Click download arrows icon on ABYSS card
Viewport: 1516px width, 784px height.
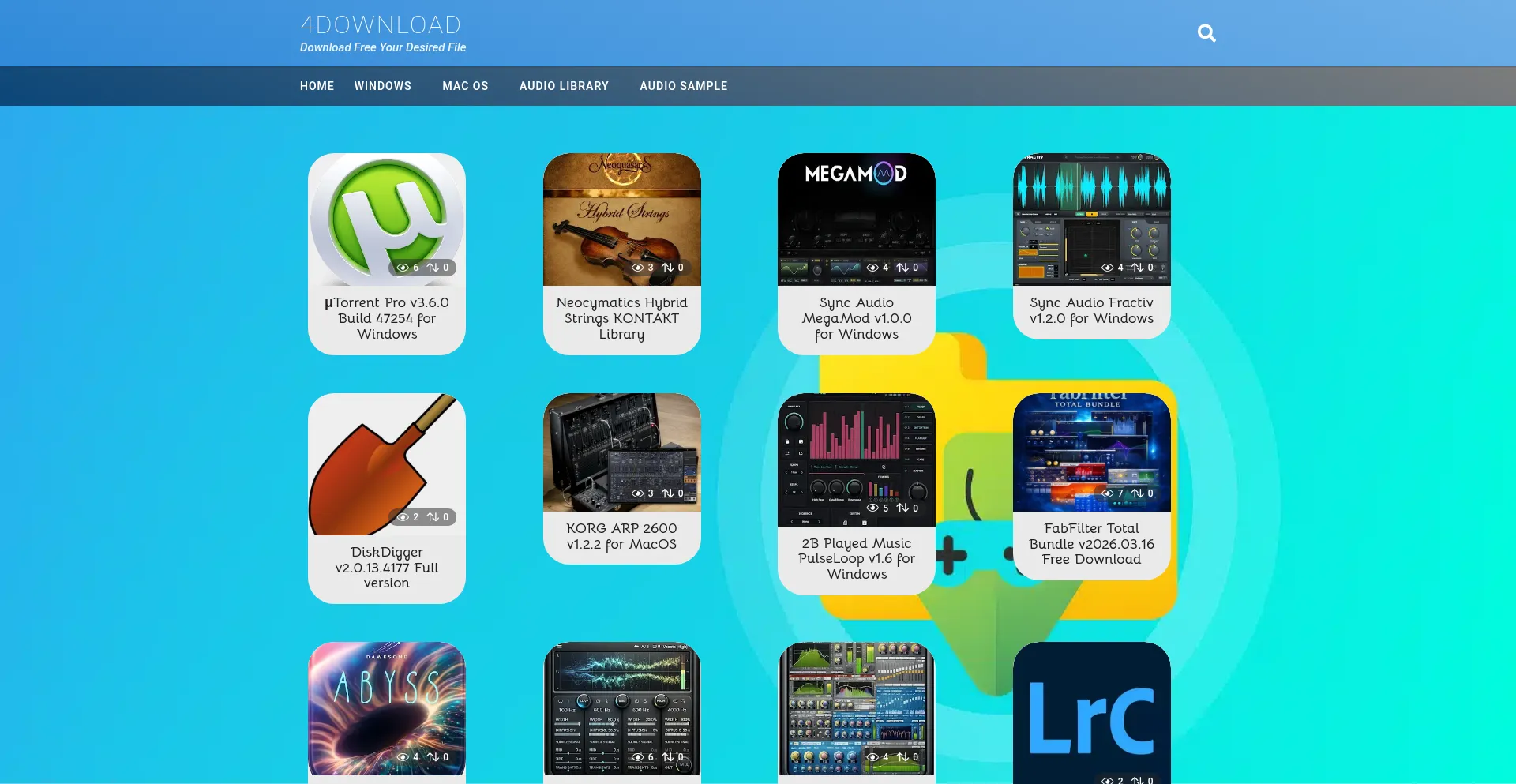(x=433, y=757)
